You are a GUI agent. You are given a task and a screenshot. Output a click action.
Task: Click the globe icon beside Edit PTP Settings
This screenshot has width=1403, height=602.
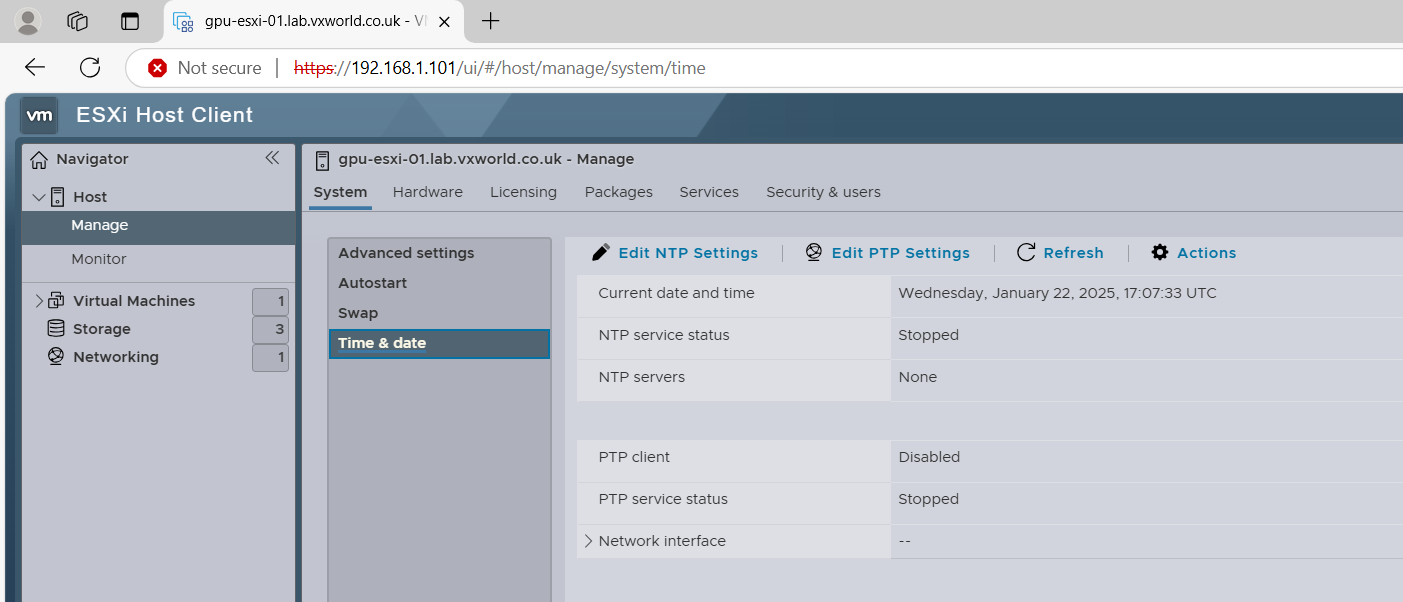[814, 253]
